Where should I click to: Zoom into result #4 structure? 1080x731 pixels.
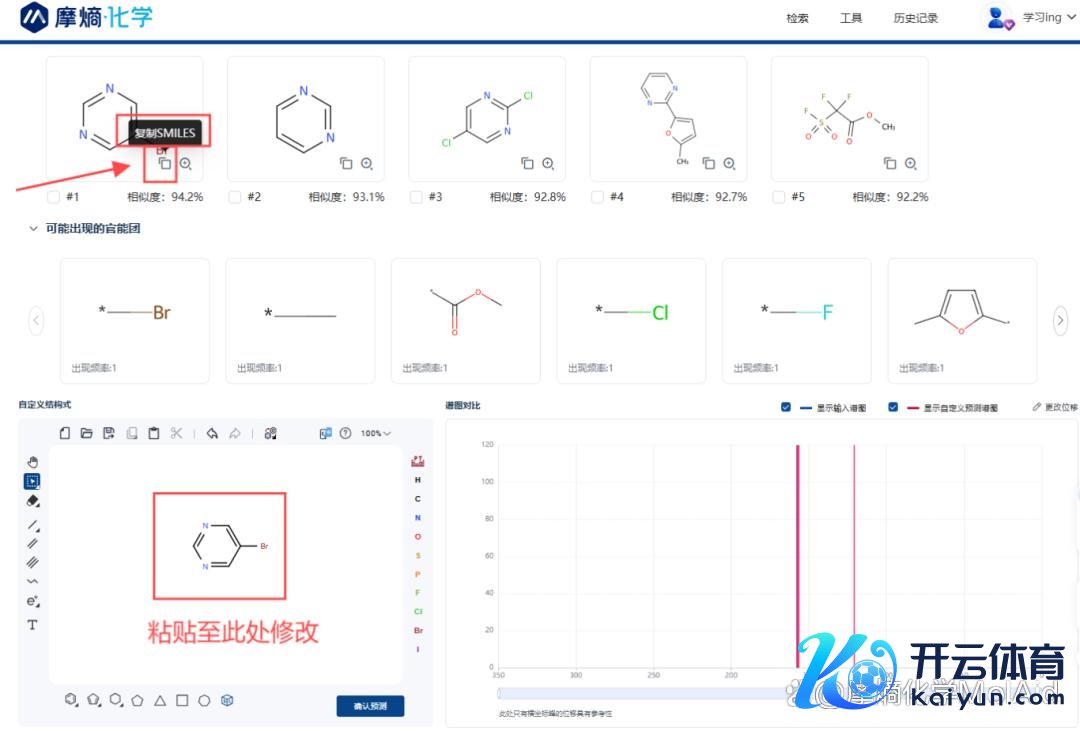point(729,163)
